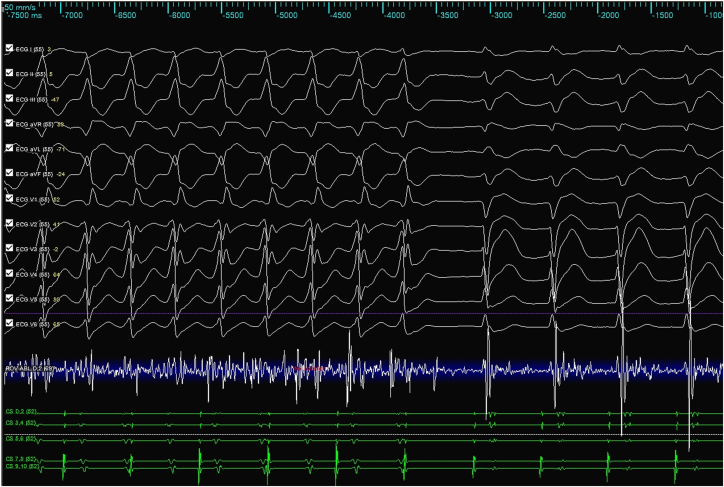Click the -6500 mark on the time ruler
724x487 pixels.
[x=126, y=15]
